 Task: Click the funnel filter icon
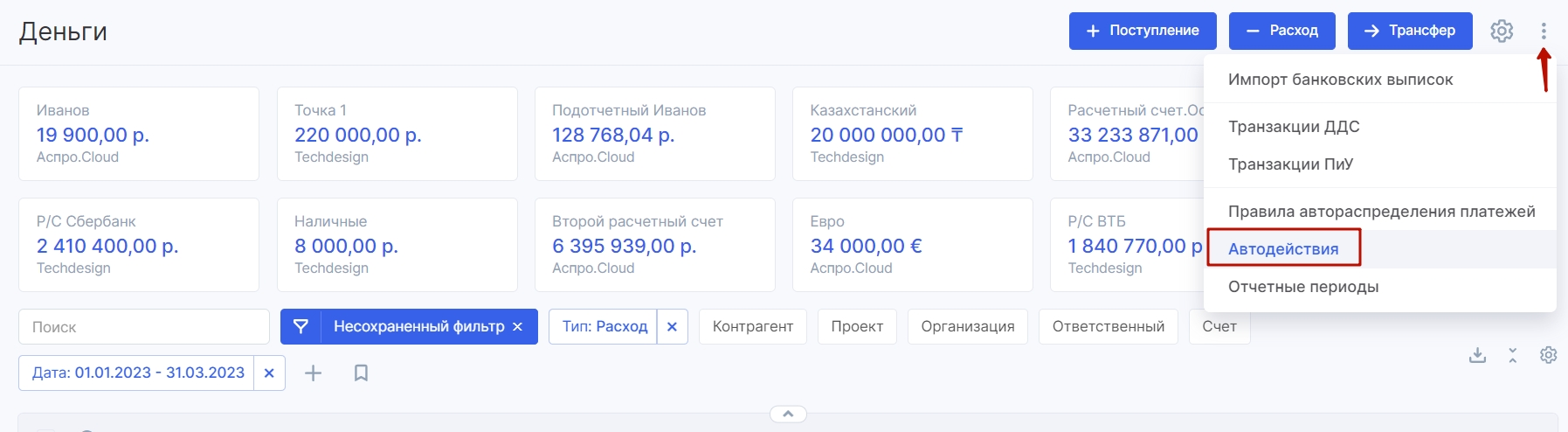point(300,326)
